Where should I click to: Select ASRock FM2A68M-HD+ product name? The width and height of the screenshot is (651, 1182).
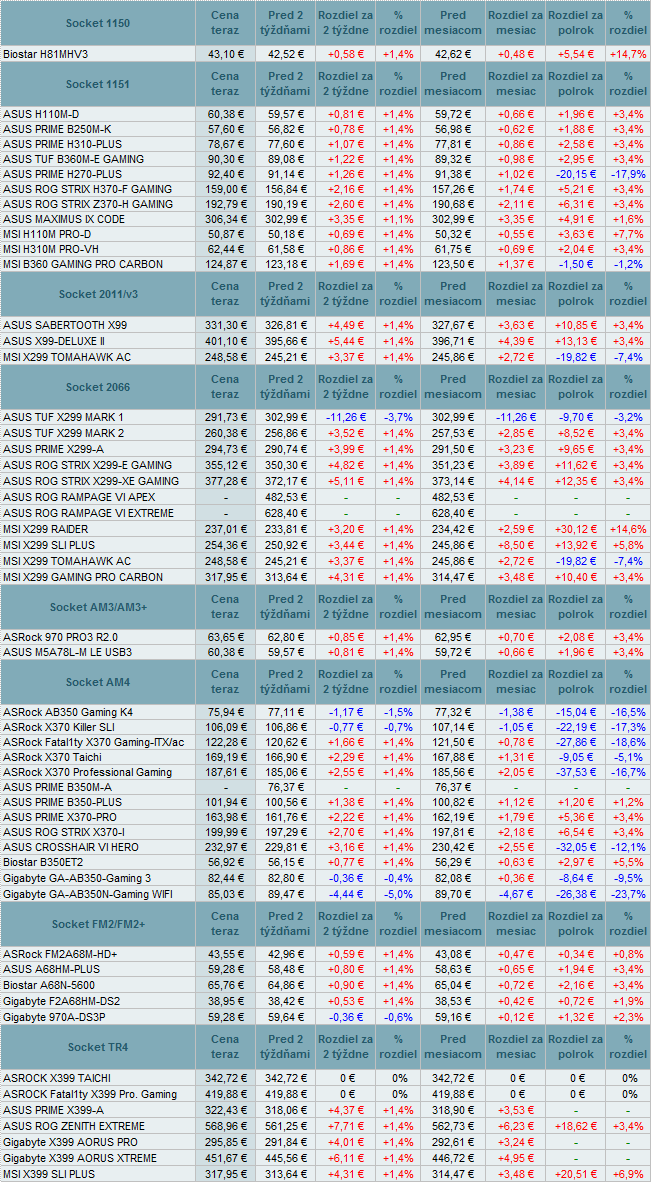(59, 954)
